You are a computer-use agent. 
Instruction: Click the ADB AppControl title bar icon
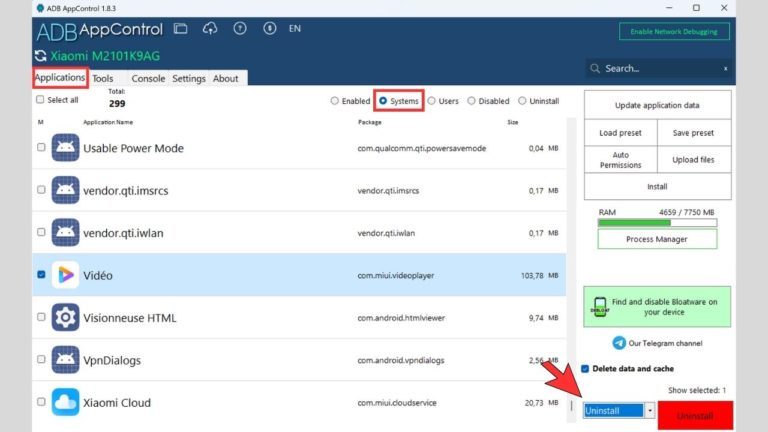pos(40,8)
